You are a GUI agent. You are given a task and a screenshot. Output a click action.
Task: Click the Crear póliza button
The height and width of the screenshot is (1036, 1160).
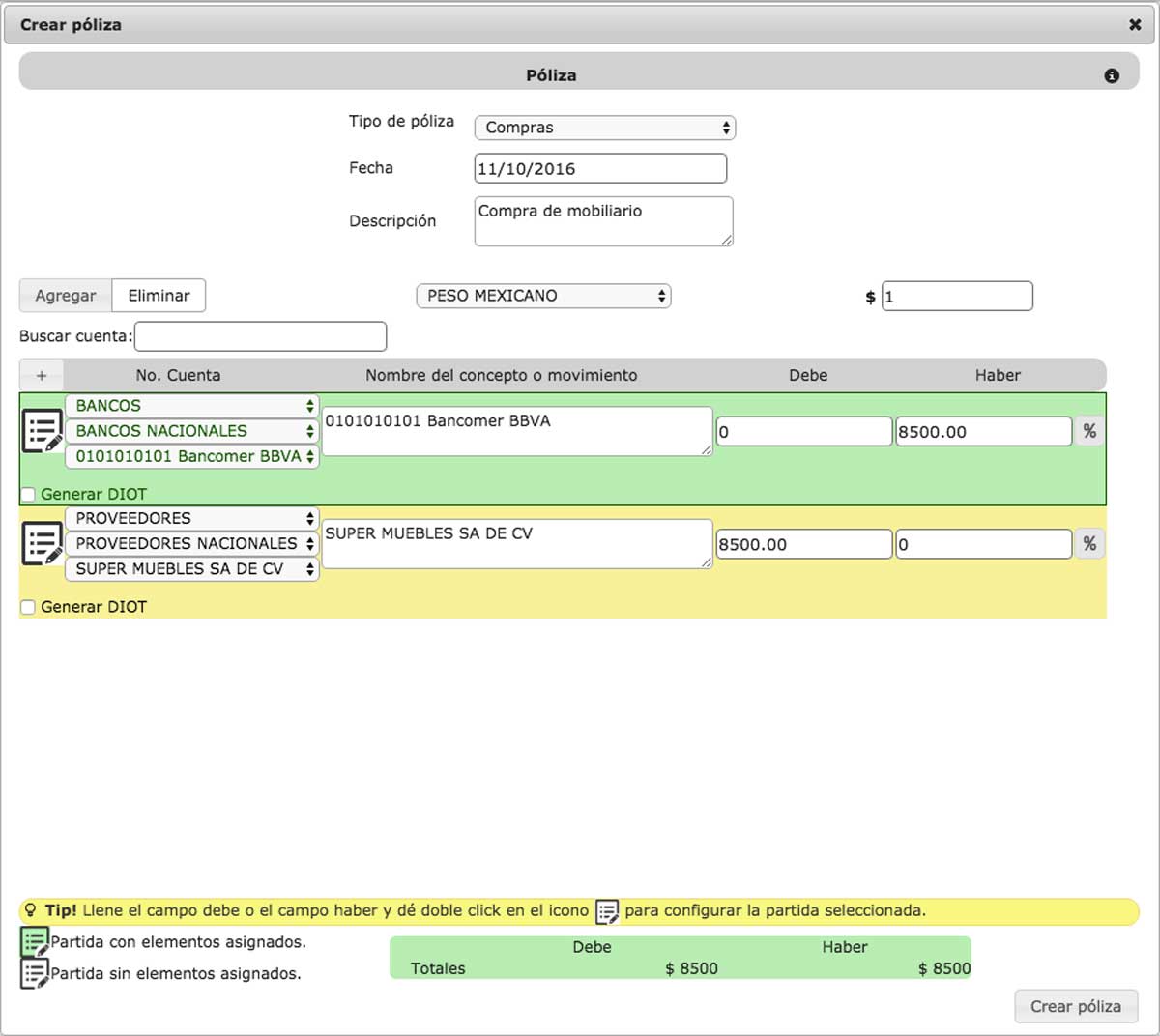(1075, 1006)
